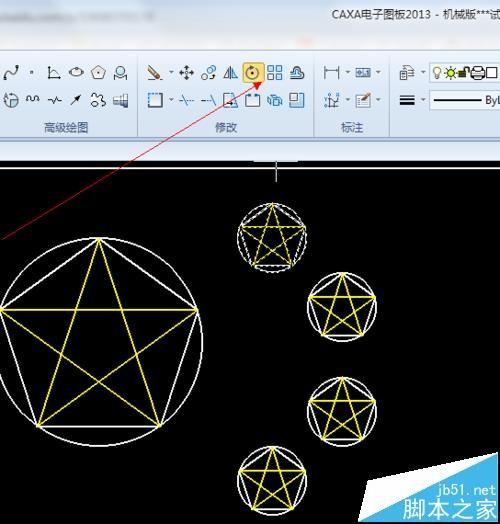Expand the trim tool dropdown arrow
Viewport: 500px width, 524px height.
click(171, 100)
